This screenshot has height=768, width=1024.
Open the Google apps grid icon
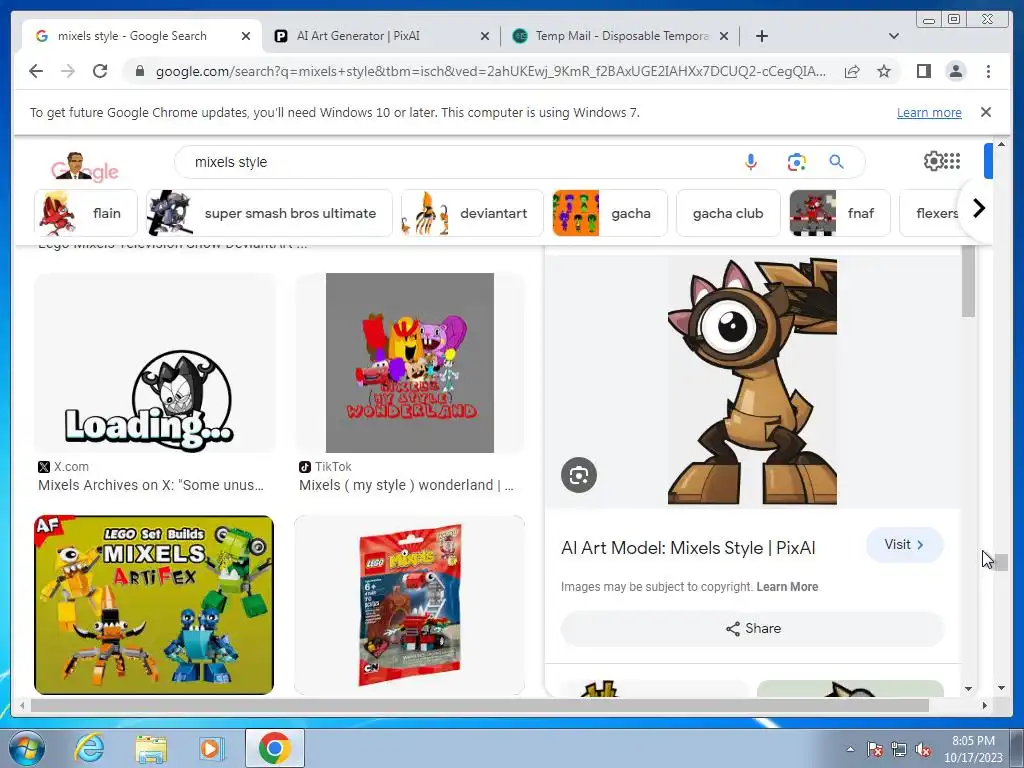point(952,161)
